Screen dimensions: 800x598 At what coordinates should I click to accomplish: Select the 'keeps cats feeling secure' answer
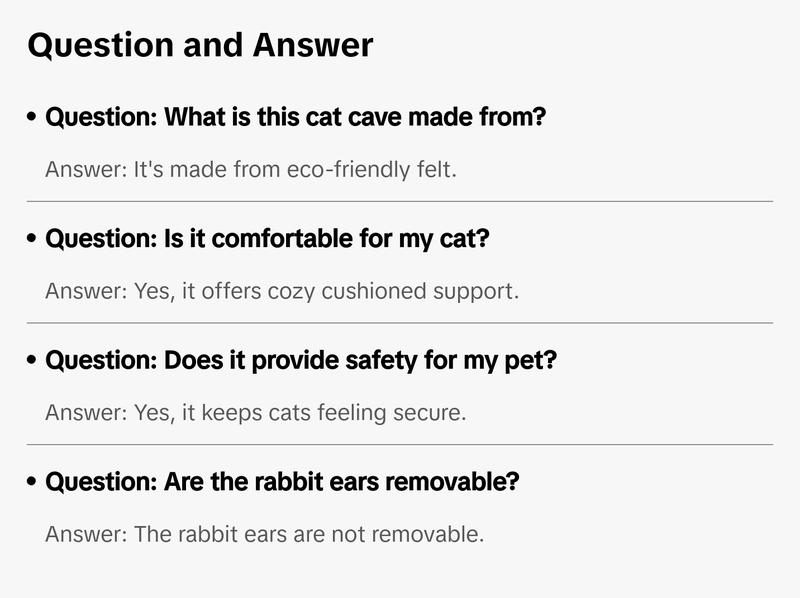(x=255, y=413)
